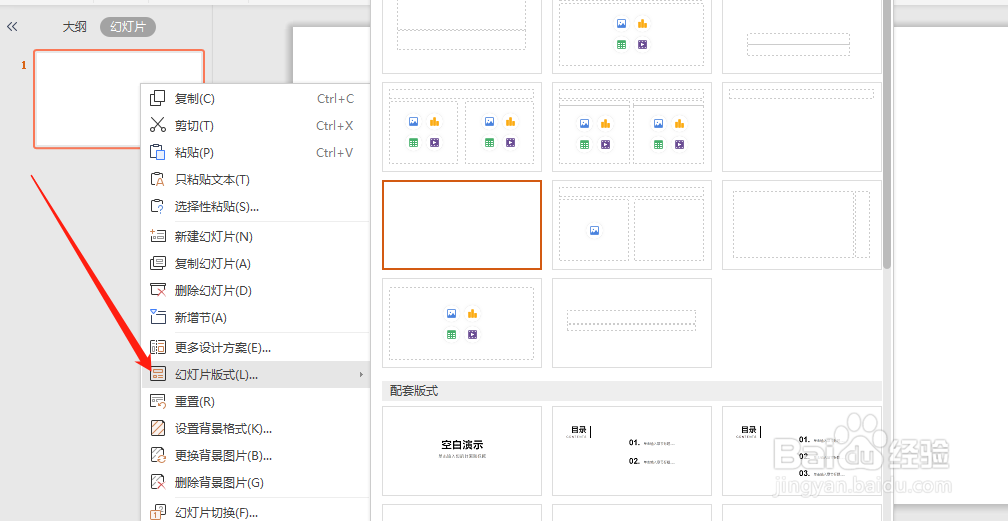Pick the 空白演示 matching layout
This screenshot has width=1008, height=521.
[462, 451]
